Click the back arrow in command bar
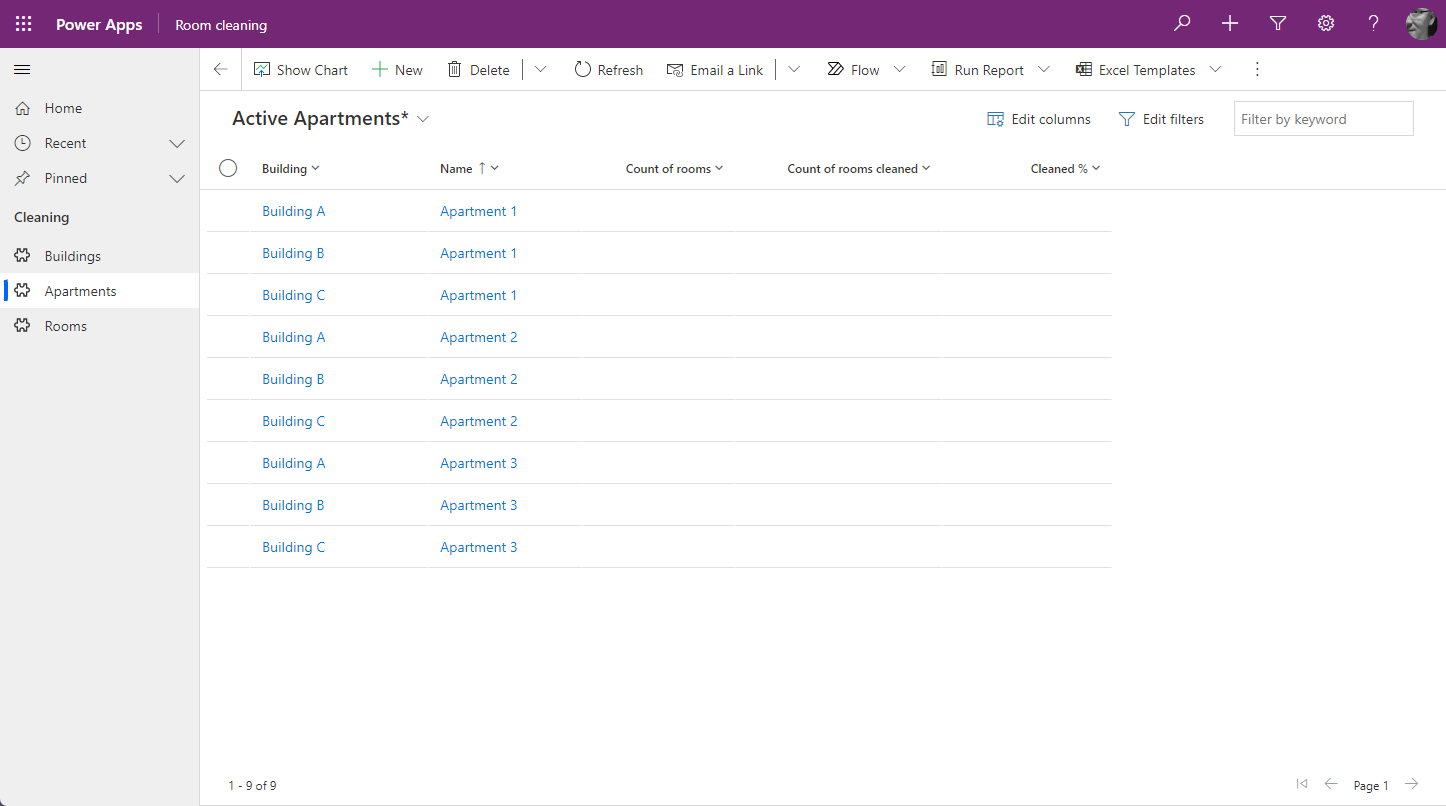The height and width of the screenshot is (806, 1446). coord(221,70)
